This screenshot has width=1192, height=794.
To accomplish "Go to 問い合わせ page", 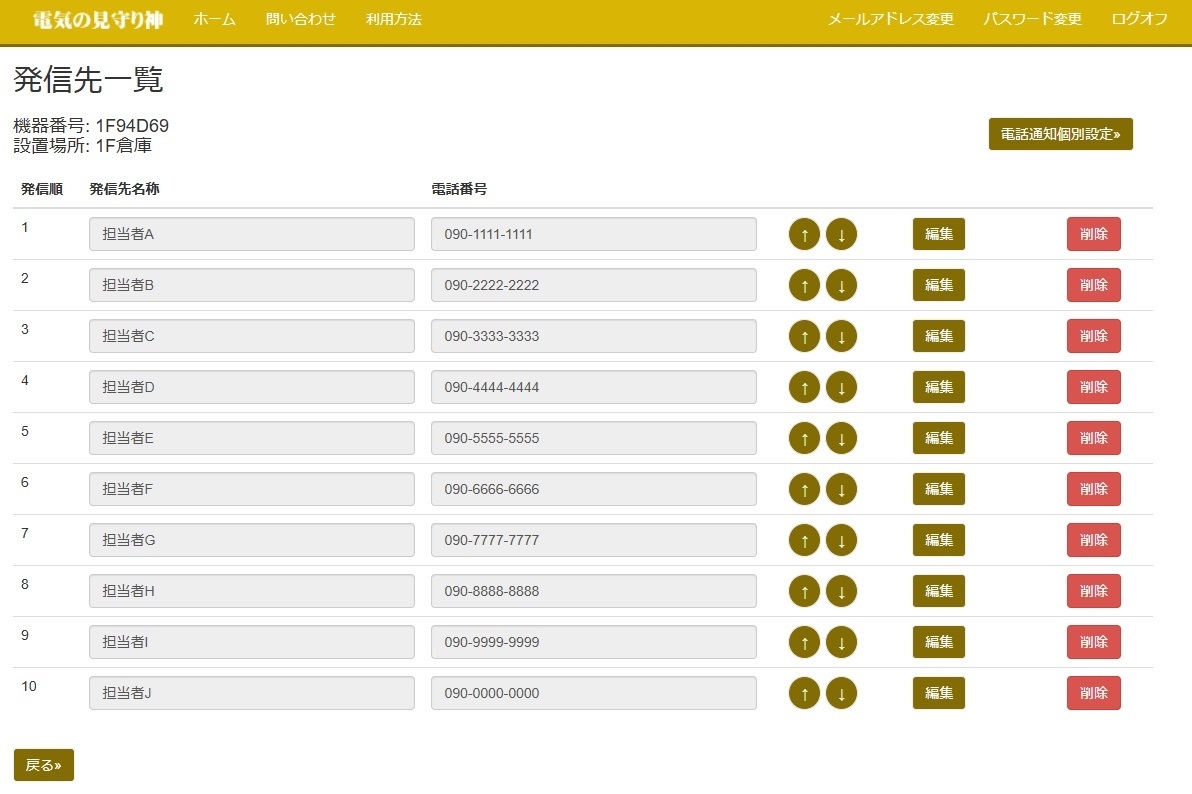I will [x=301, y=19].
